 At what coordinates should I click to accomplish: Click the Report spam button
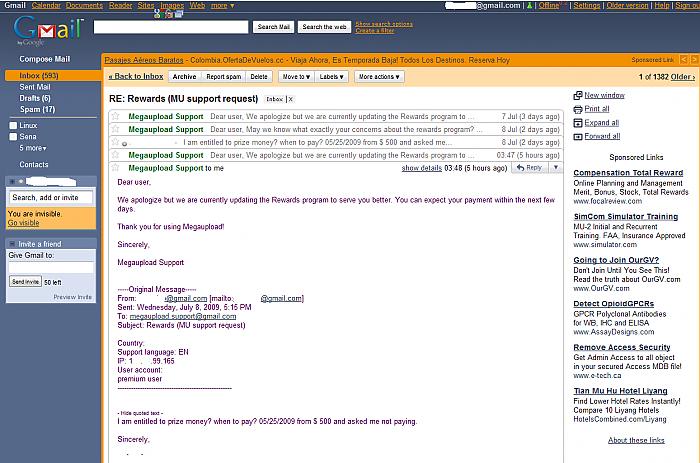(x=224, y=76)
